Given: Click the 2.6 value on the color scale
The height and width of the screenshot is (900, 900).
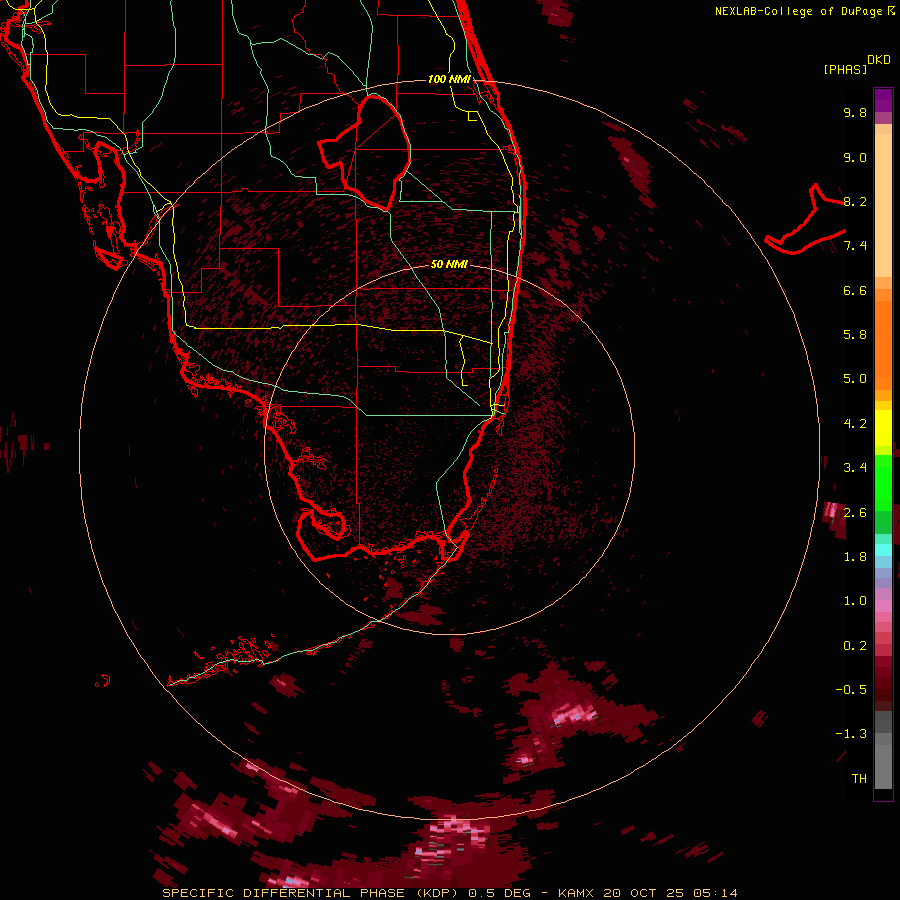Looking at the screenshot, I should (x=855, y=513).
